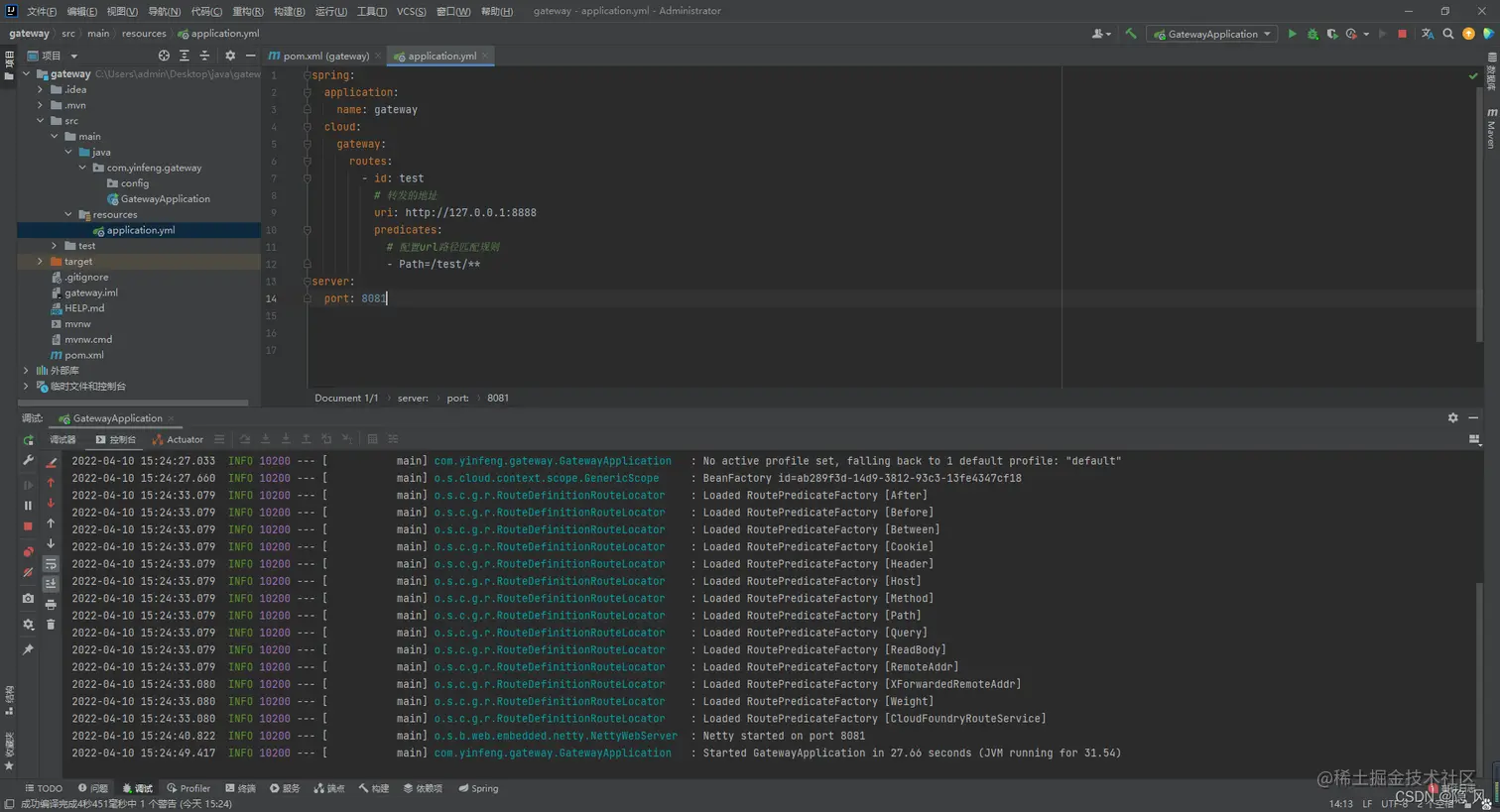Click the UTF-8 encoding in status bar
This screenshot has height=812, width=1500.
pyautogui.click(x=1394, y=804)
